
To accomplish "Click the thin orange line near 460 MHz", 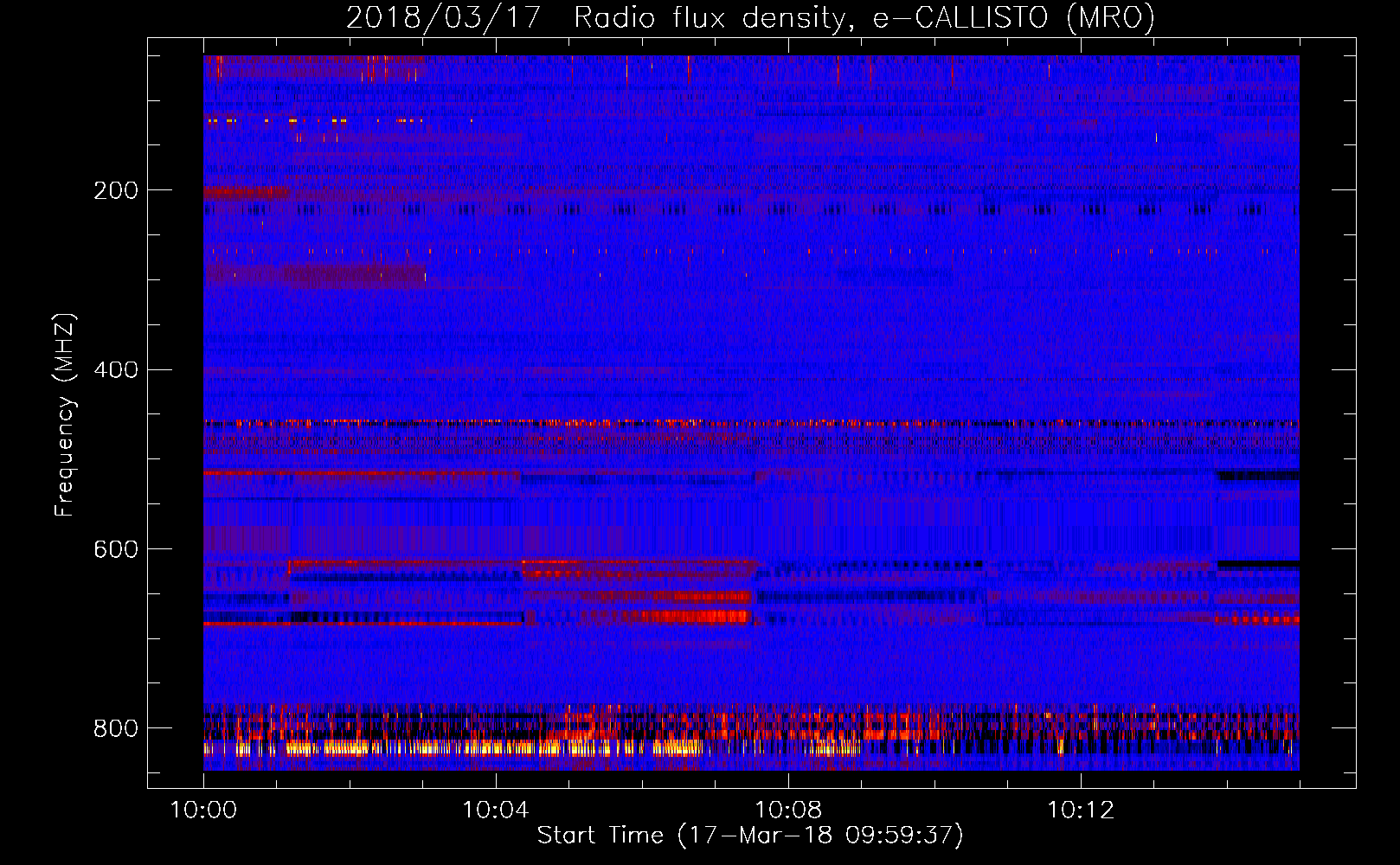I will (751, 423).
